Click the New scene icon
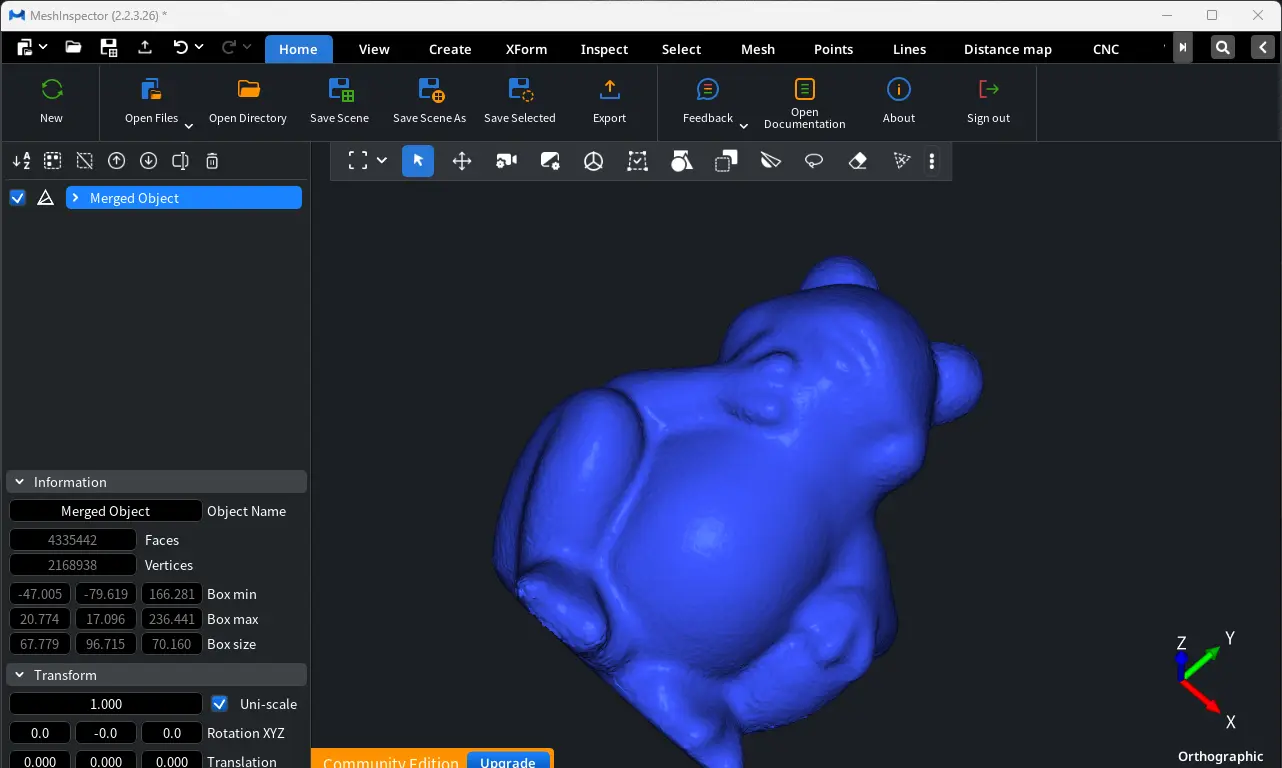 [52, 90]
